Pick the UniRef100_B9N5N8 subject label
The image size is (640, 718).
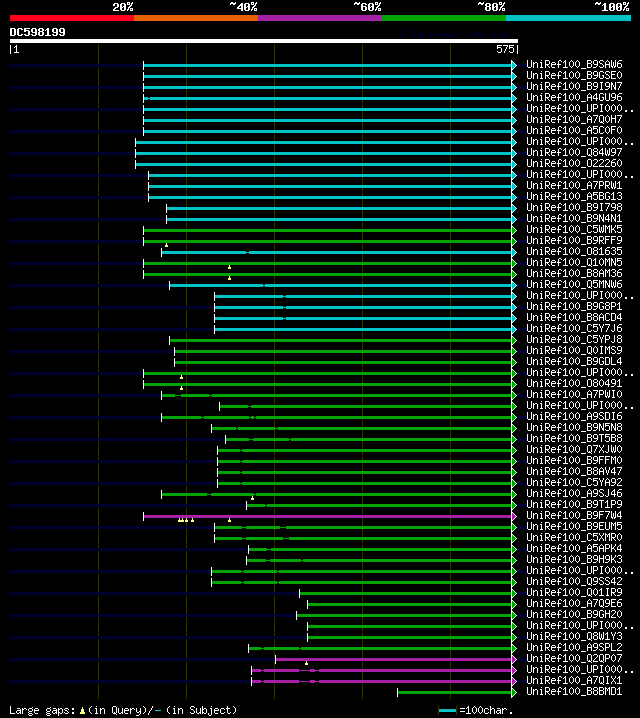[574, 427]
